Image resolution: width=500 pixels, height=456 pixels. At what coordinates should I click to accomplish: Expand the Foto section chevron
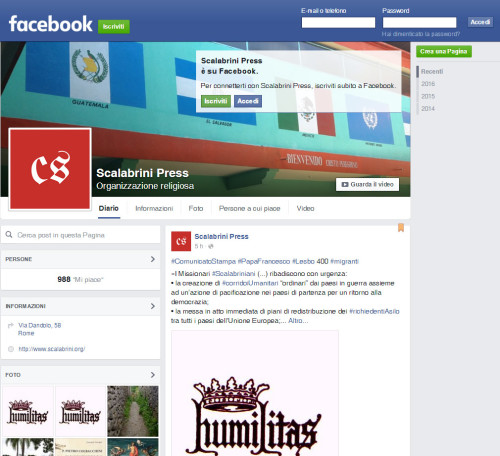click(153, 375)
